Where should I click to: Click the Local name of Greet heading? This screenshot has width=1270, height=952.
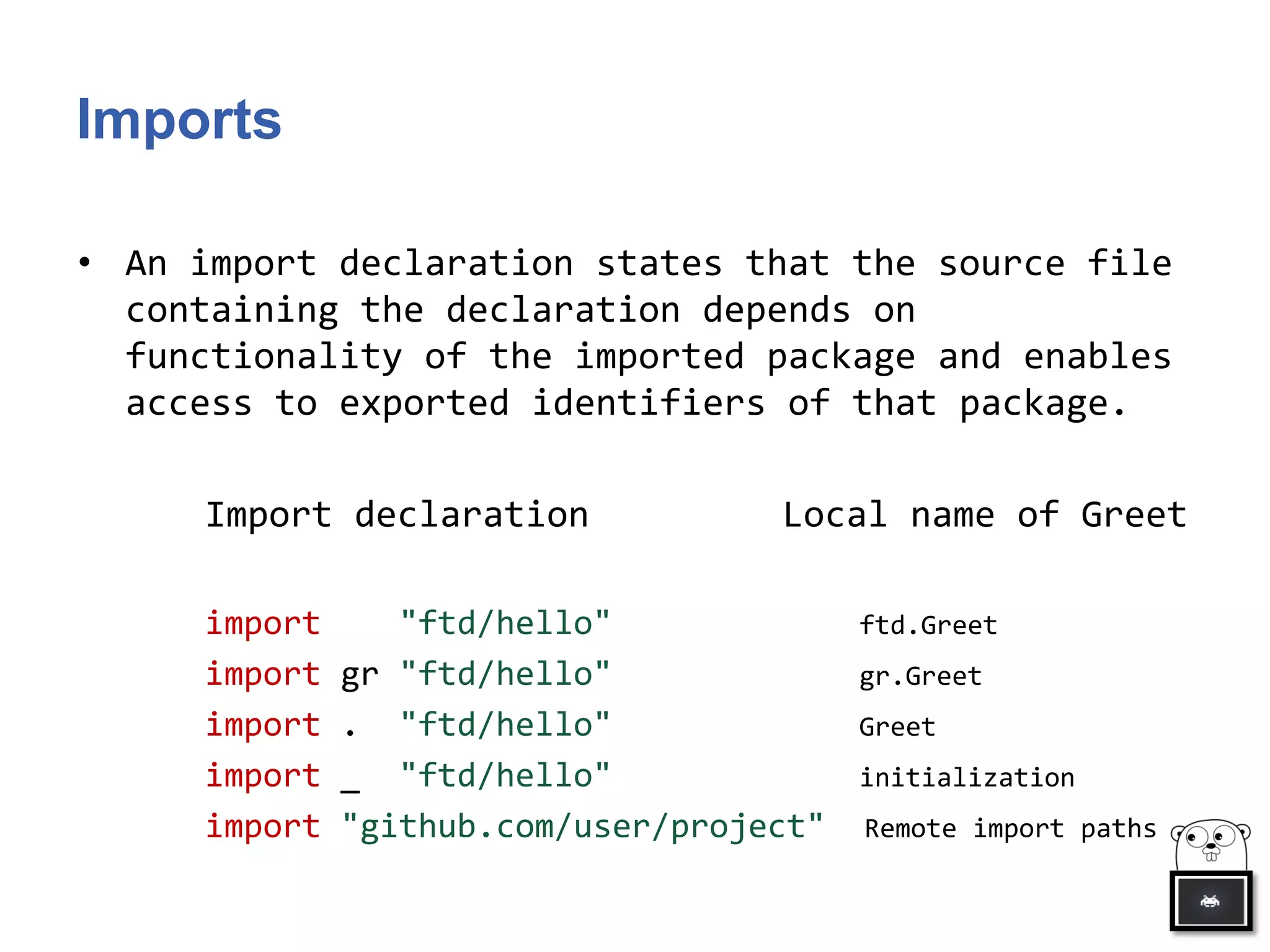(x=985, y=515)
